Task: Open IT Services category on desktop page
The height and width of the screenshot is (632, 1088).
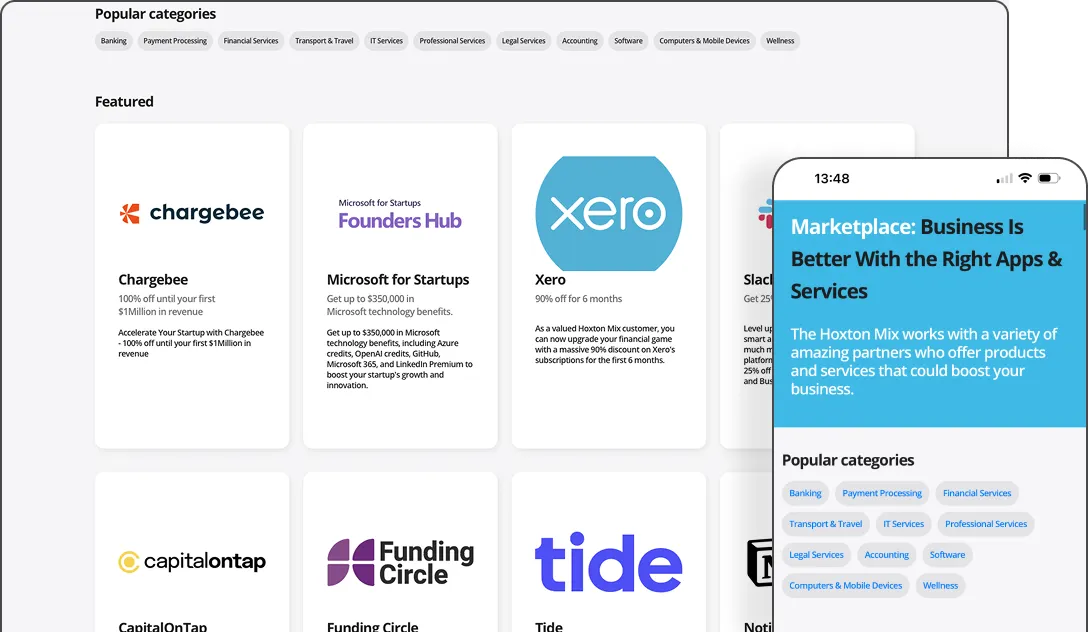Action: (386, 41)
